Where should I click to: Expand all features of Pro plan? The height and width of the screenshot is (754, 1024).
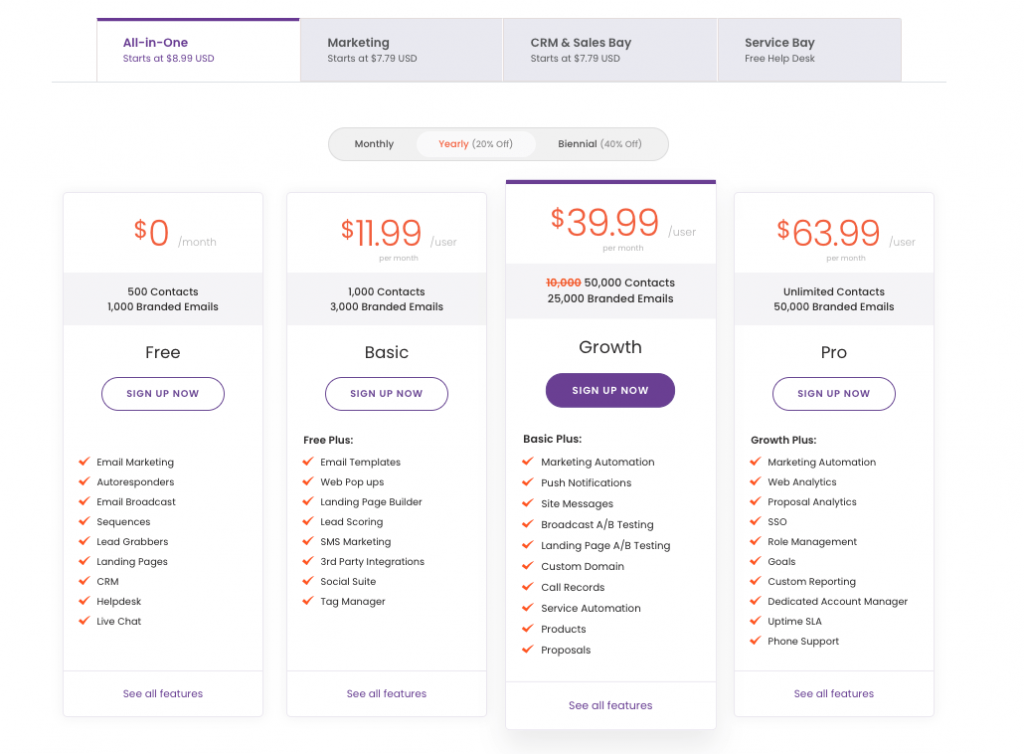(x=834, y=693)
